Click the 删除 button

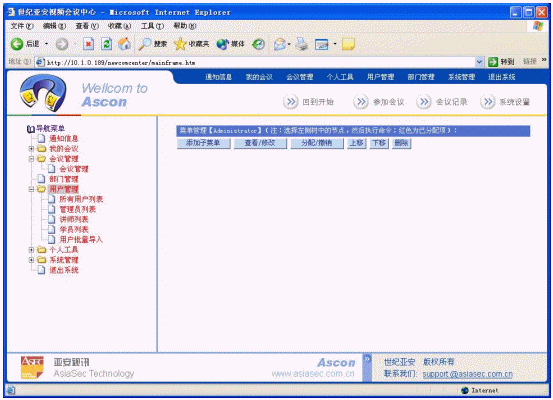click(x=401, y=143)
